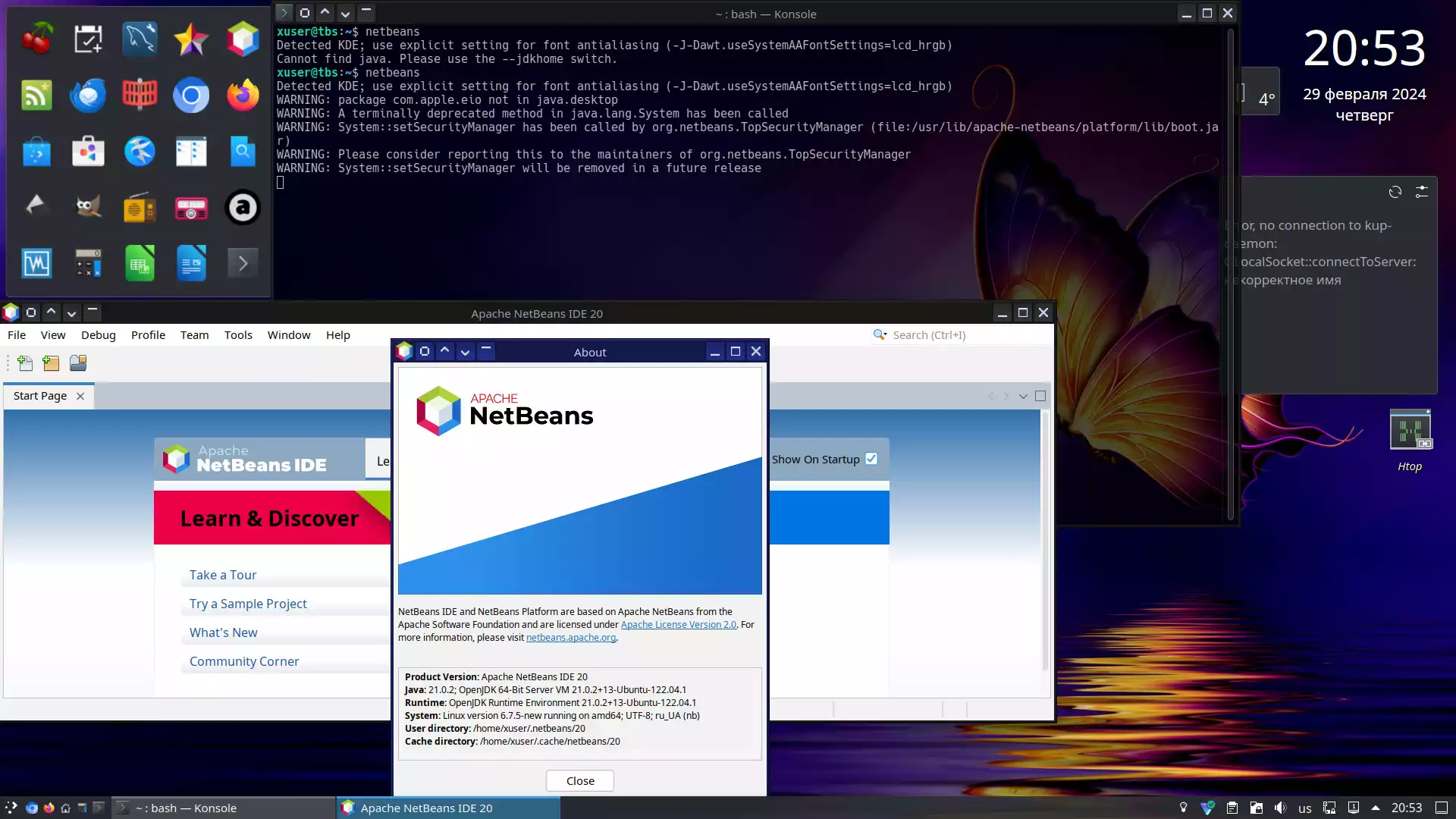1456x819 pixels.
Task: Open the Tools menu
Action: coord(238,335)
